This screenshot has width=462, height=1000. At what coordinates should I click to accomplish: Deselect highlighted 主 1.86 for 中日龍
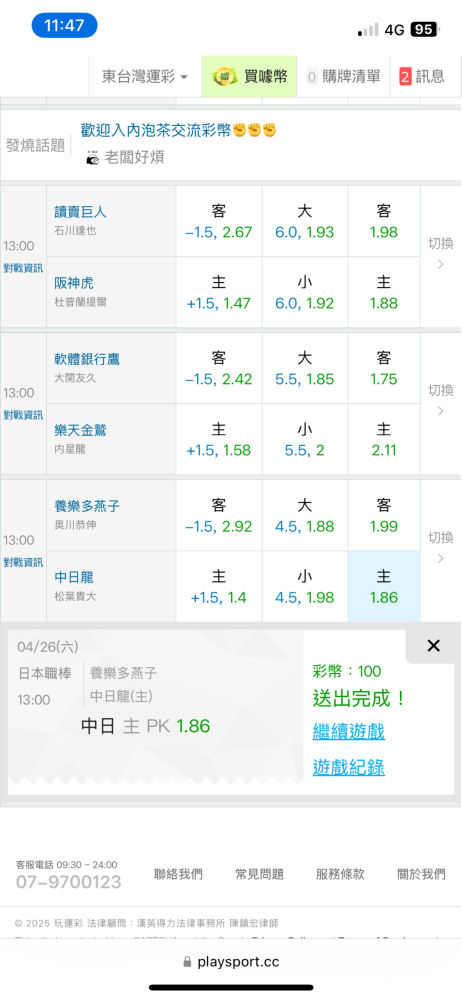coord(384,587)
